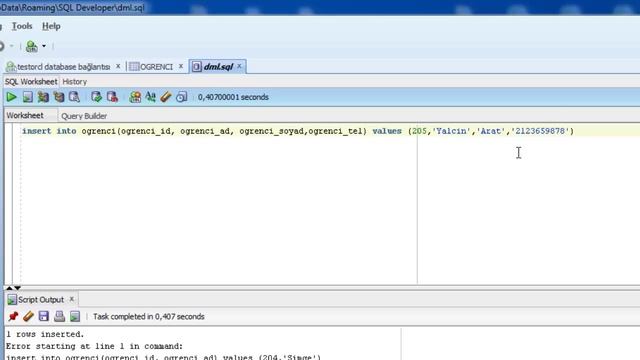Click the Unshared SQL Worksheet icon
Screen dimensions: 640x360
pyautogui.click(x=135, y=97)
